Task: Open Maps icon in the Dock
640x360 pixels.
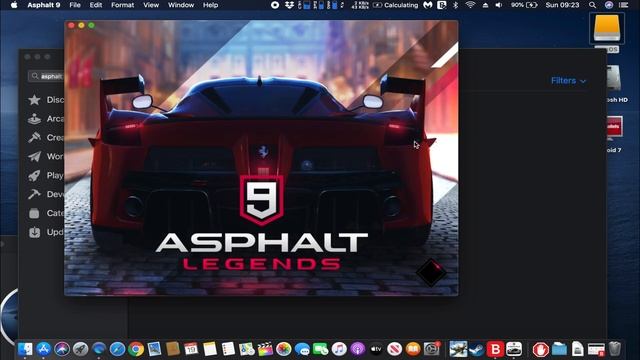Action: [x=247, y=349]
